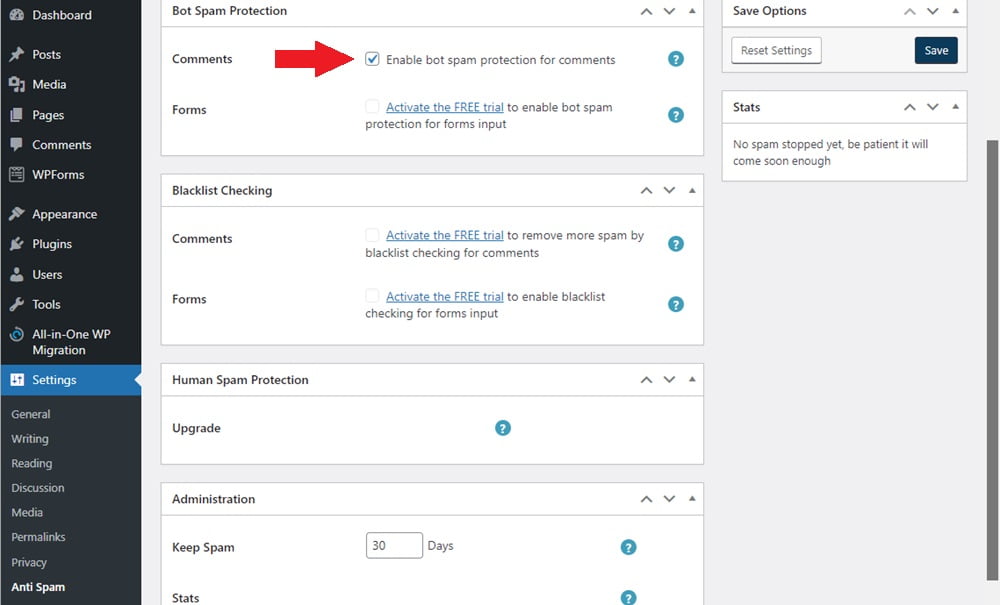Activate FREE trial link for blacklist Forms
This screenshot has width=1000, height=605.
(x=445, y=296)
